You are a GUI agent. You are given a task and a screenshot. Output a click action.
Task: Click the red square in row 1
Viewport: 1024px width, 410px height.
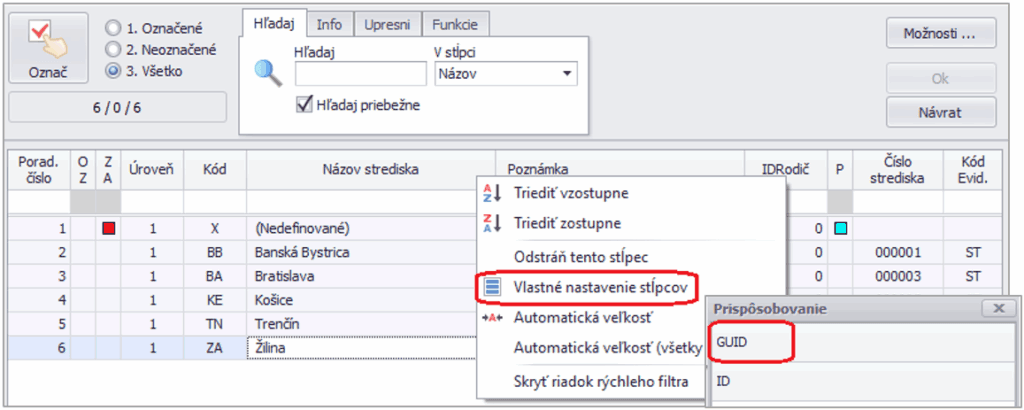(108, 229)
